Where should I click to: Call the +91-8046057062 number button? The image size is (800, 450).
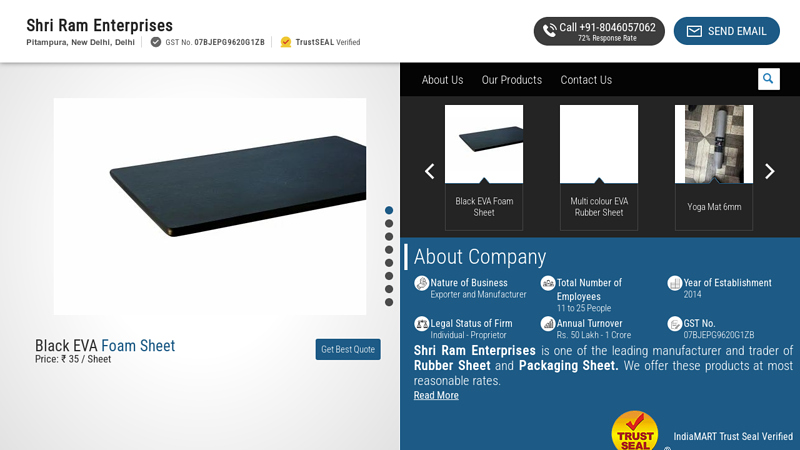[599, 31]
